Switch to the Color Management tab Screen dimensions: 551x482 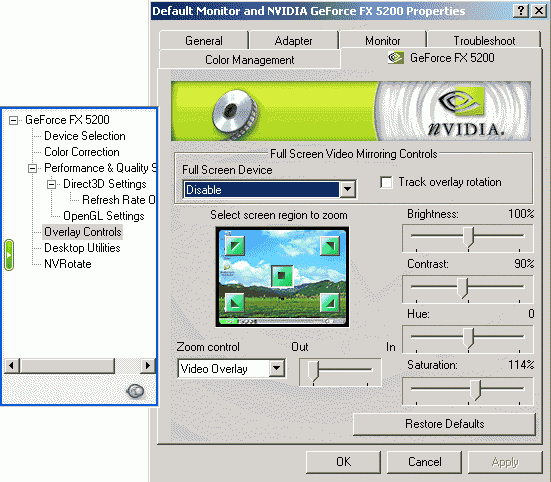(249, 60)
